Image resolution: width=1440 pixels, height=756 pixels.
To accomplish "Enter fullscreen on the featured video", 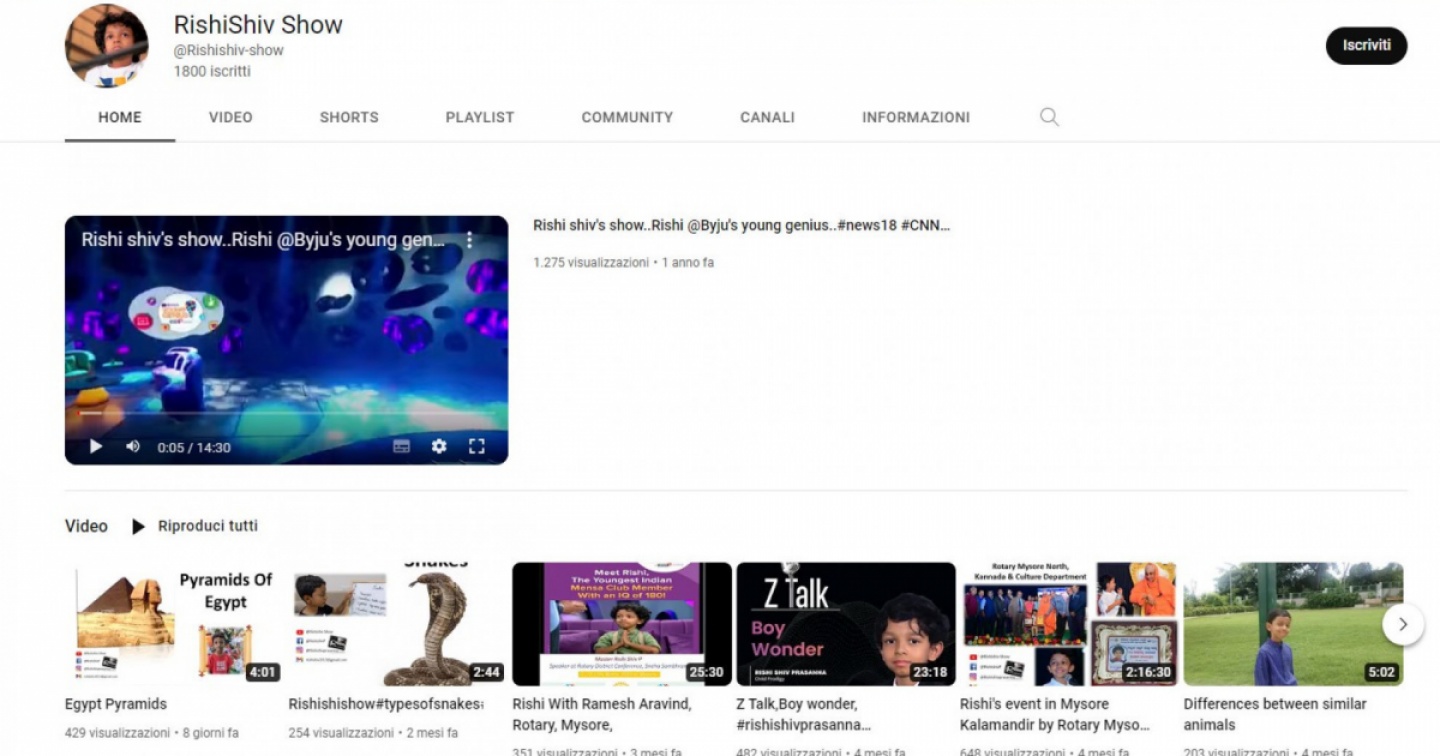I will point(477,447).
